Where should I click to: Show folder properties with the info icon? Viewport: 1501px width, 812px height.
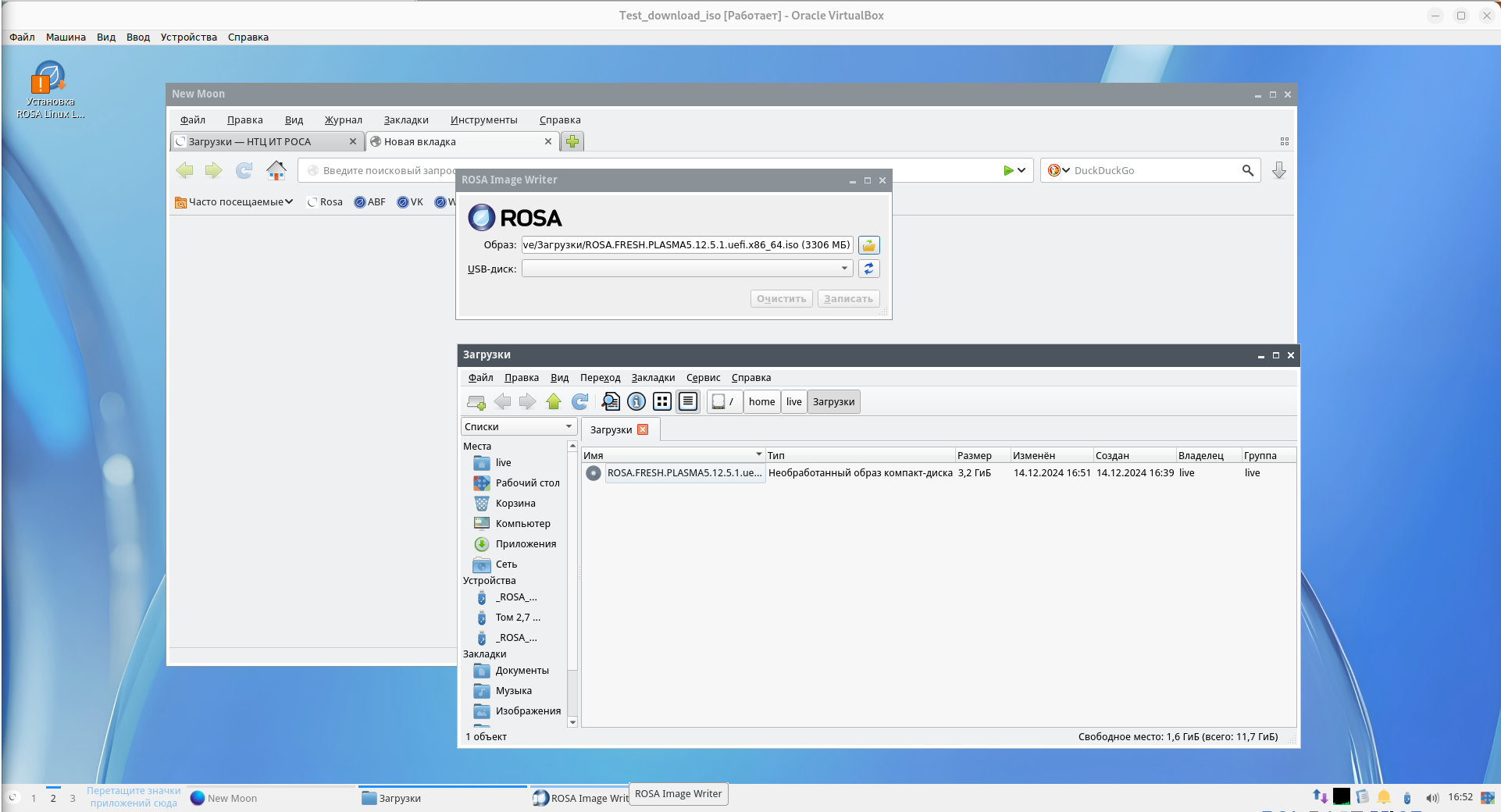(x=636, y=402)
